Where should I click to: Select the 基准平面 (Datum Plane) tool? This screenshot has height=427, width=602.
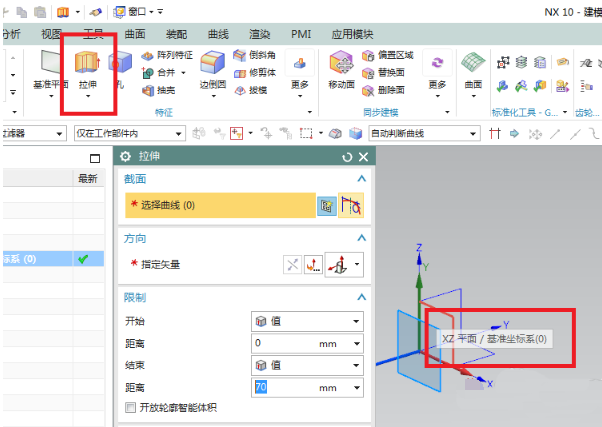coord(50,66)
